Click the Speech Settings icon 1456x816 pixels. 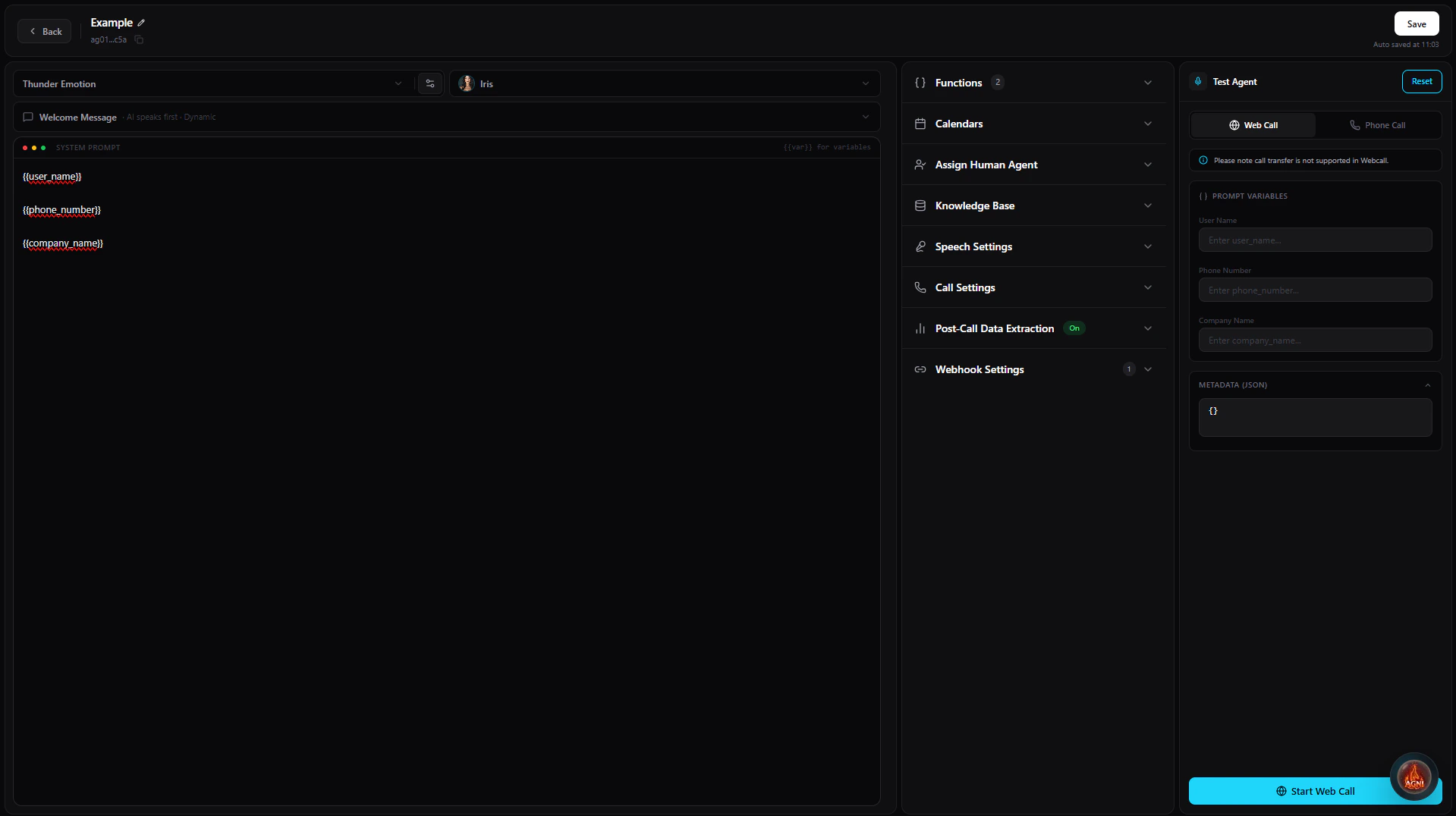[920, 246]
